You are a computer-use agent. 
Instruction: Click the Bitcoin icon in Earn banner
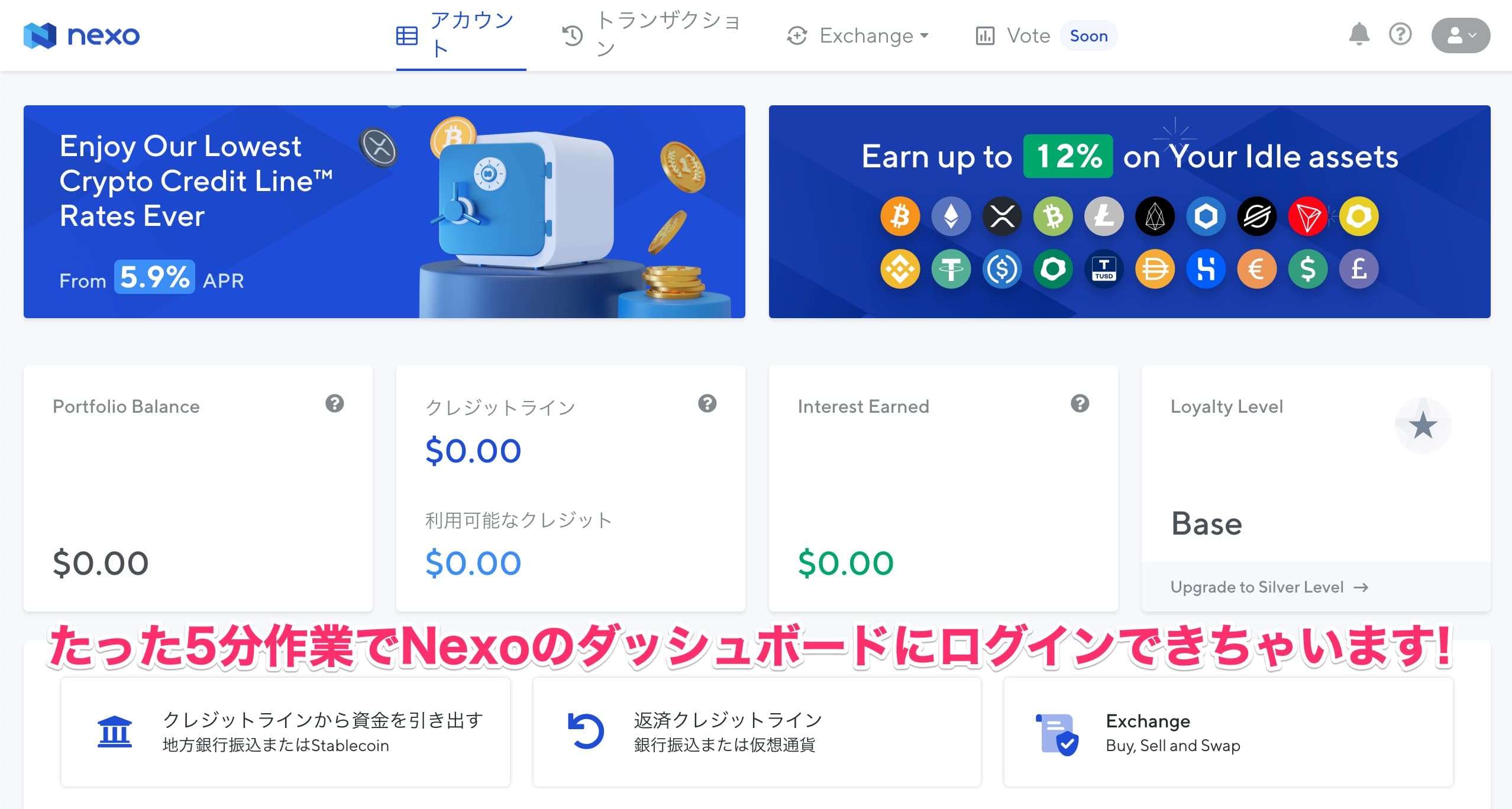pyautogui.click(x=900, y=216)
